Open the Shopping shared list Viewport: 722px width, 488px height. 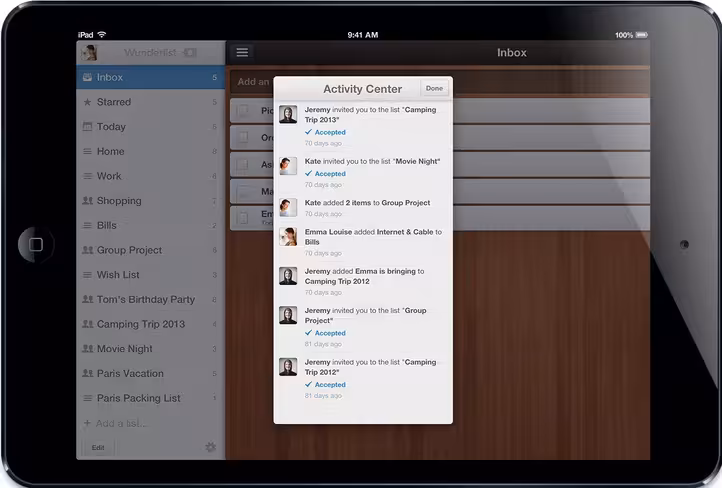(x=151, y=201)
